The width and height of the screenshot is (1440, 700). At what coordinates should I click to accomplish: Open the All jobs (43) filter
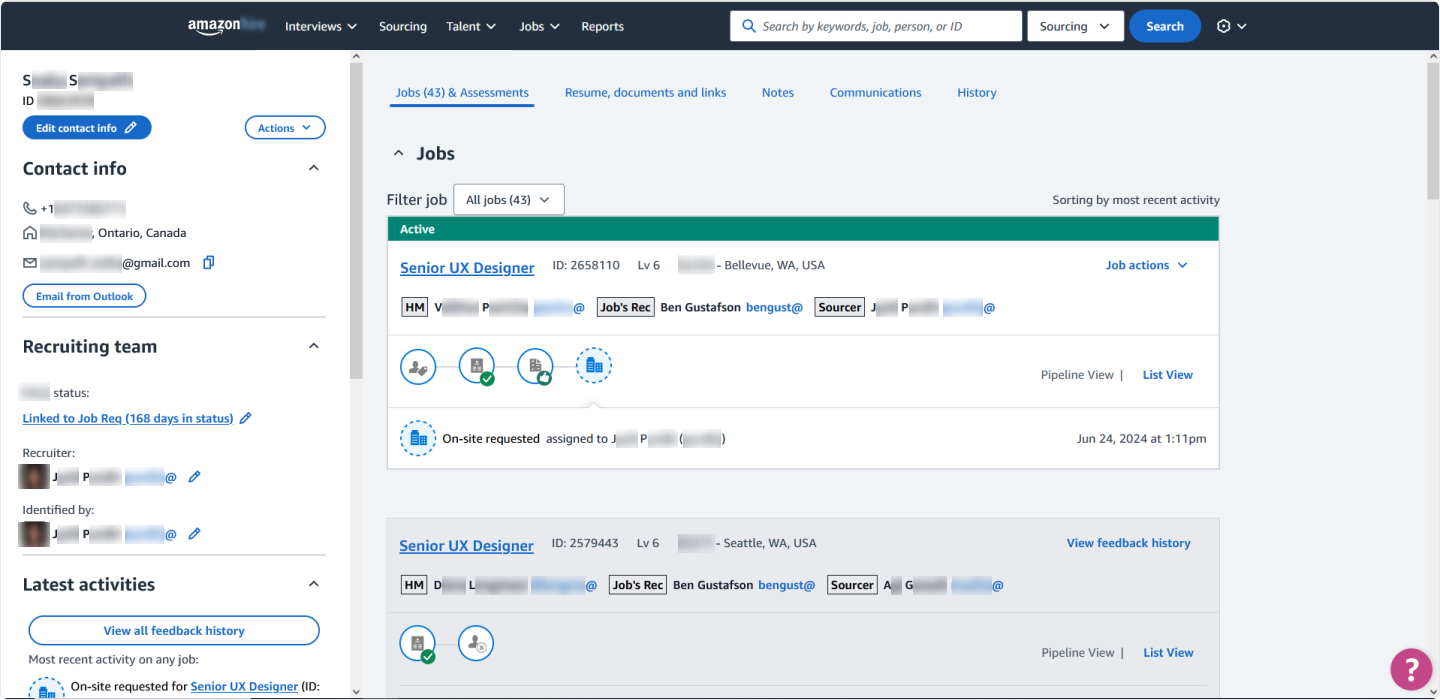point(509,200)
